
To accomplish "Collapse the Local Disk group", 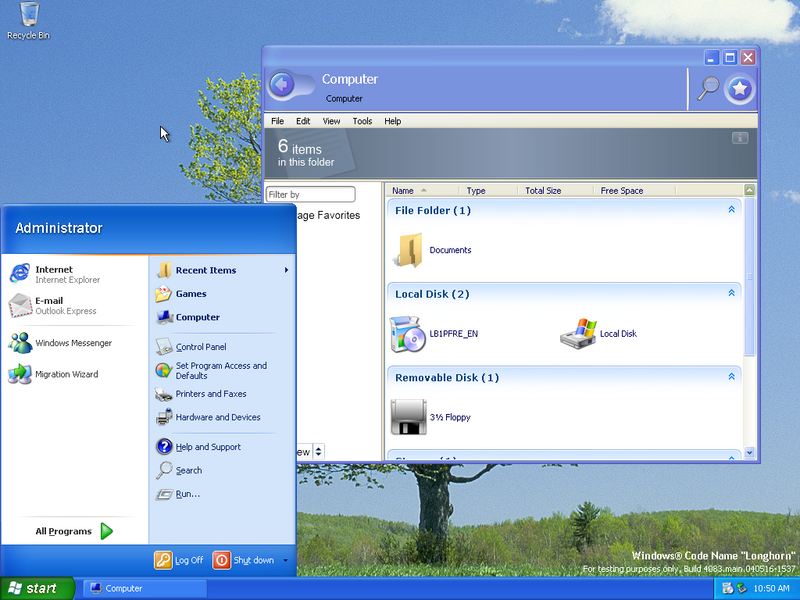I will point(731,294).
